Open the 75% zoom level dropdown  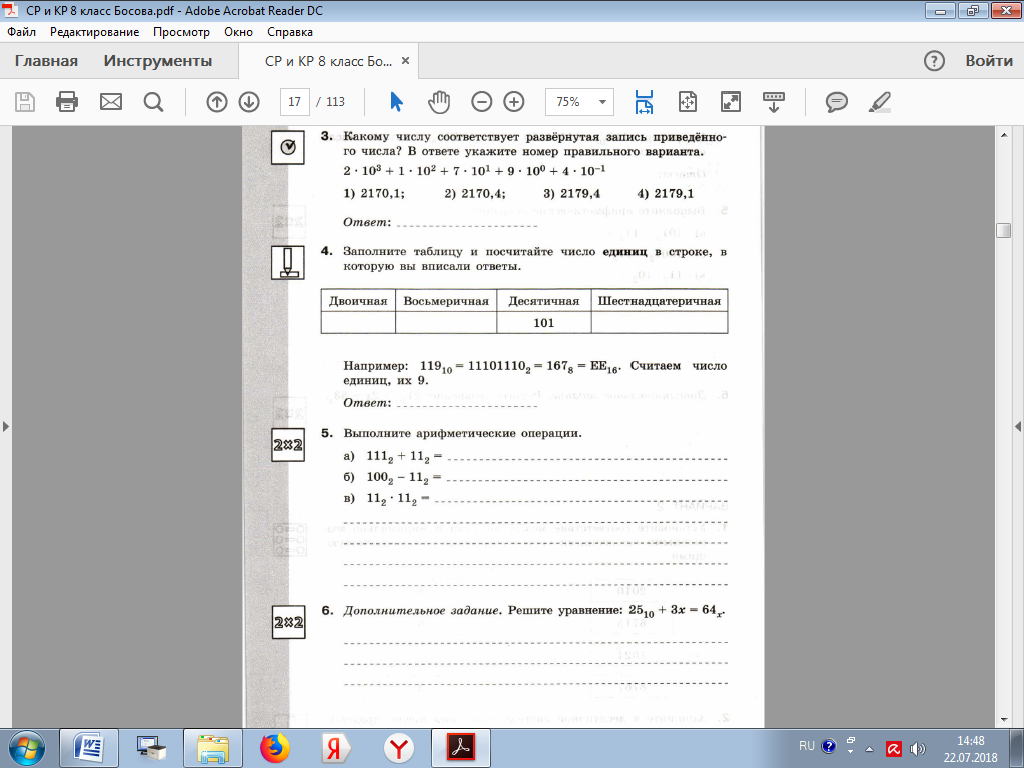[x=579, y=102]
